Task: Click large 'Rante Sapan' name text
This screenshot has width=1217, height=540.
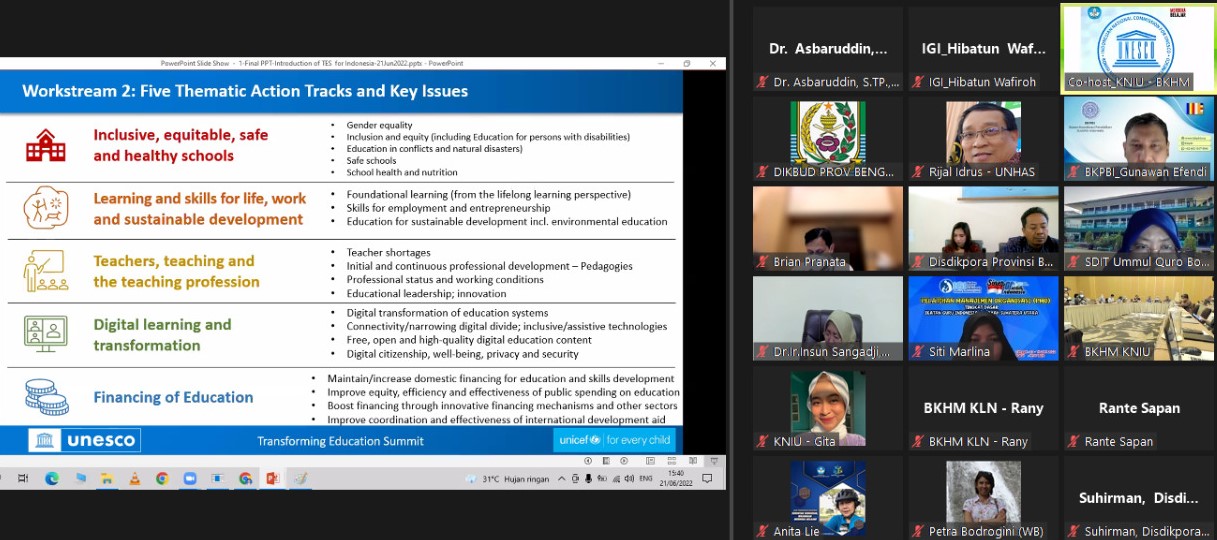Action: (x=1139, y=408)
